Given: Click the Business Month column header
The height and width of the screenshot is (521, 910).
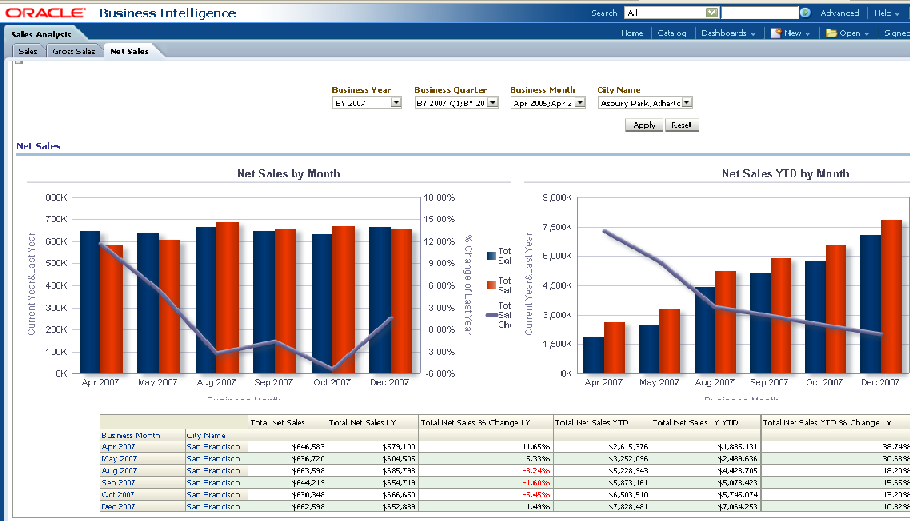Looking at the screenshot, I should tap(131, 435).
